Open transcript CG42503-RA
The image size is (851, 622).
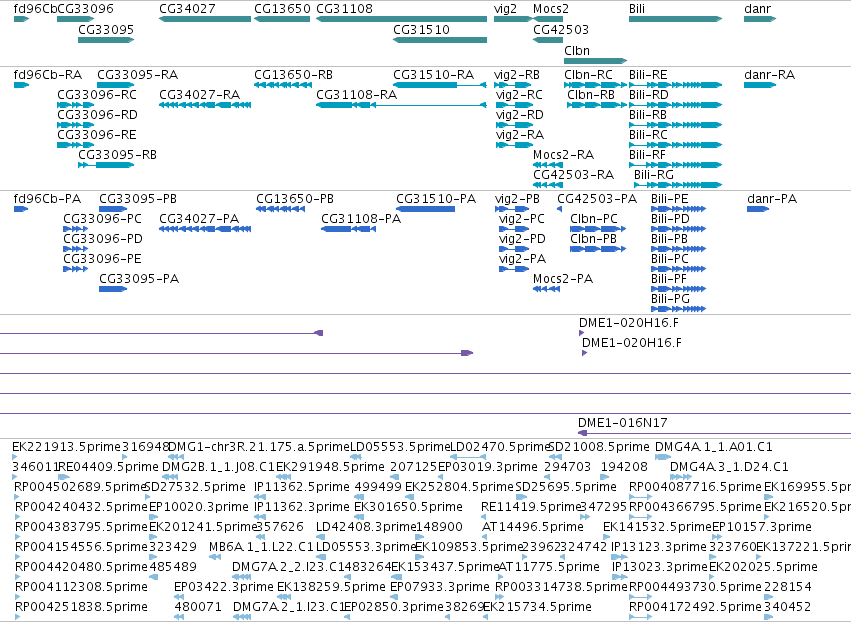pos(548,185)
